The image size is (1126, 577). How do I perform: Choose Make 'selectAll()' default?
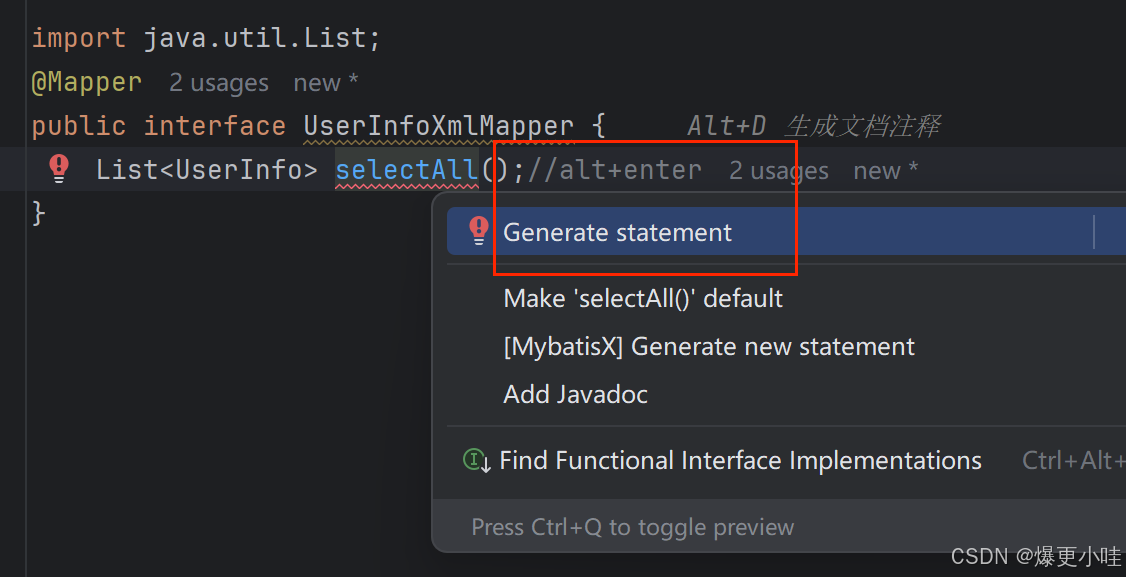643,298
